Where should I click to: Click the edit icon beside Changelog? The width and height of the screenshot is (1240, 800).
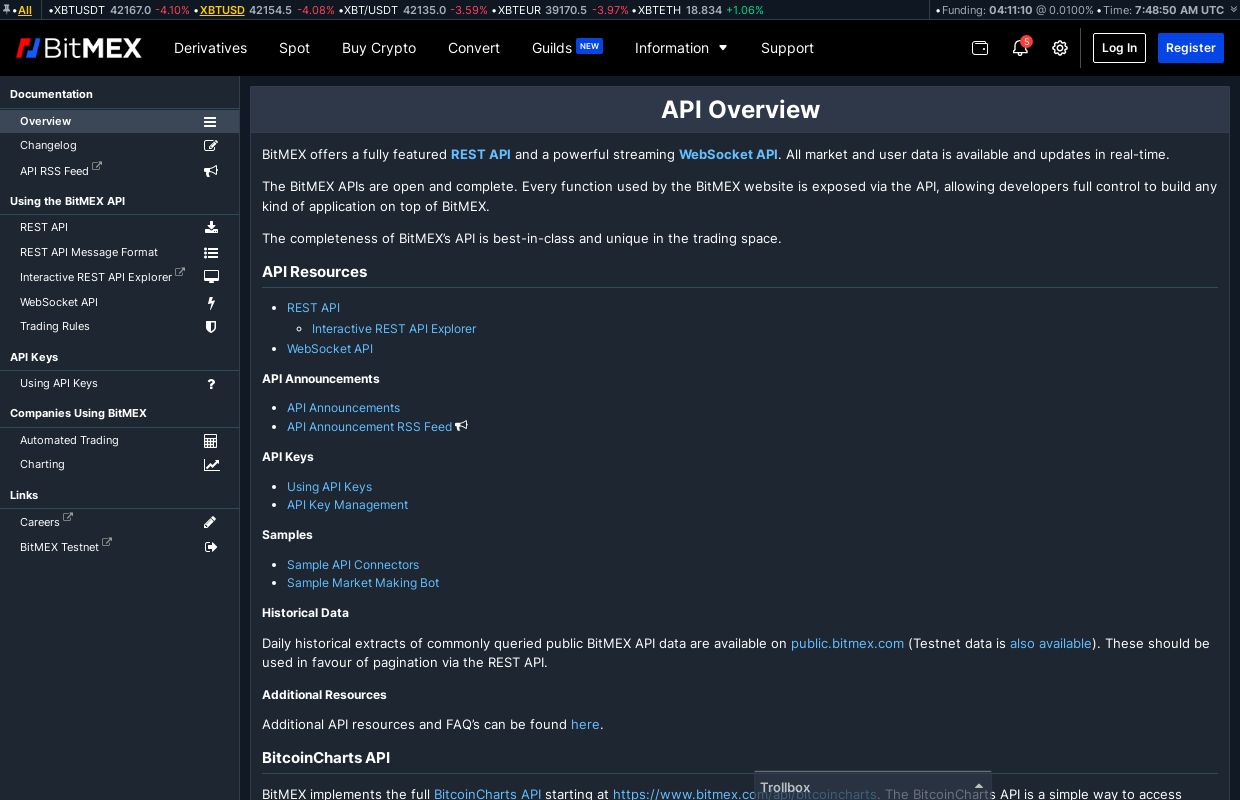(x=211, y=145)
